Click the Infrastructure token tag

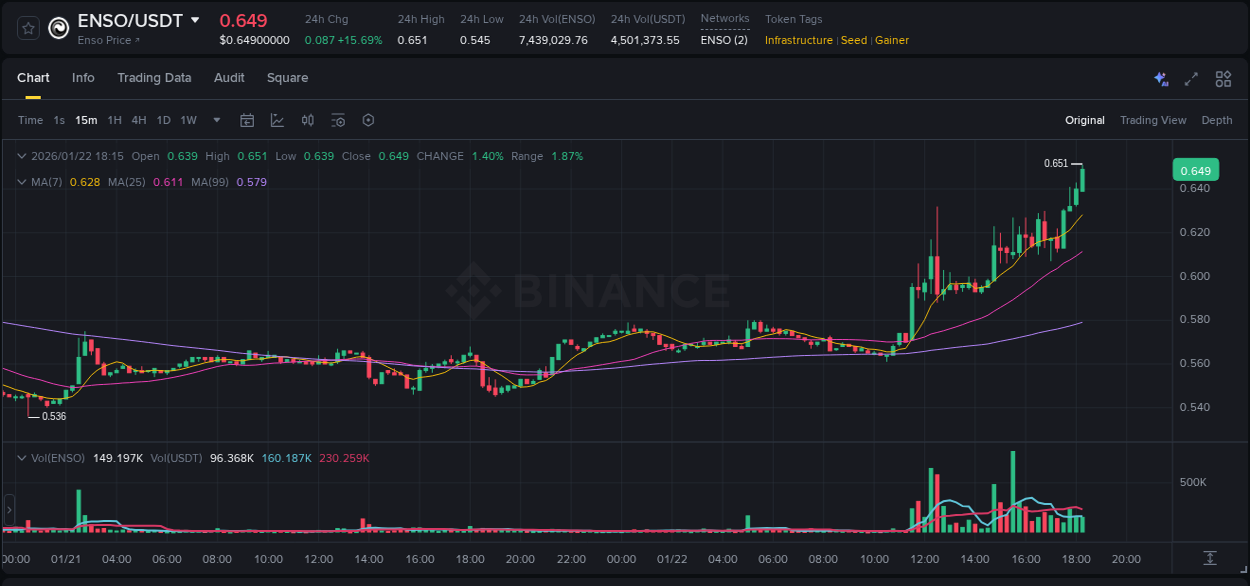pos(798,40)
